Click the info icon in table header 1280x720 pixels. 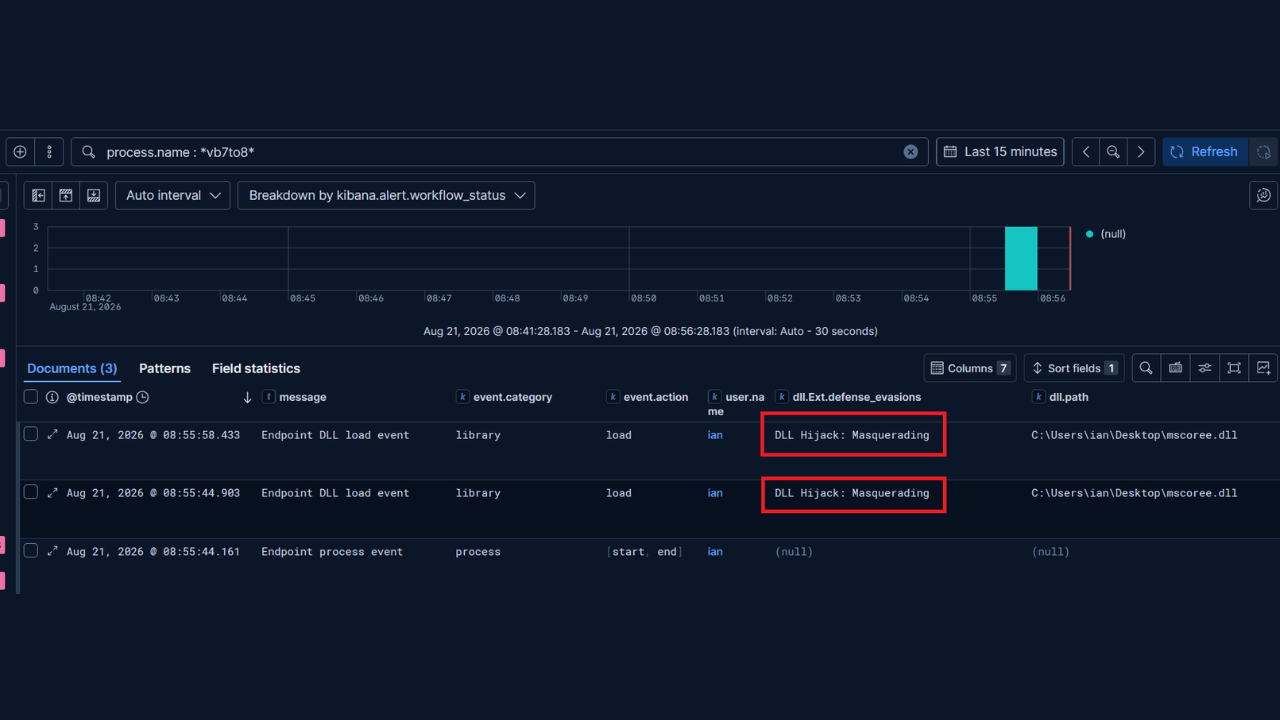(53, 397)
